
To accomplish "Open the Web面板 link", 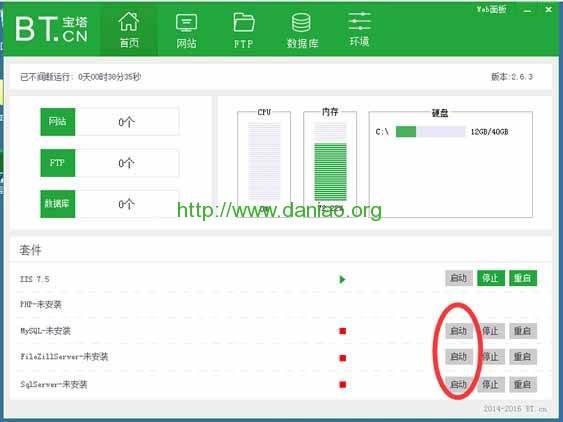I will pyautogui.click(x=491, y=10).
